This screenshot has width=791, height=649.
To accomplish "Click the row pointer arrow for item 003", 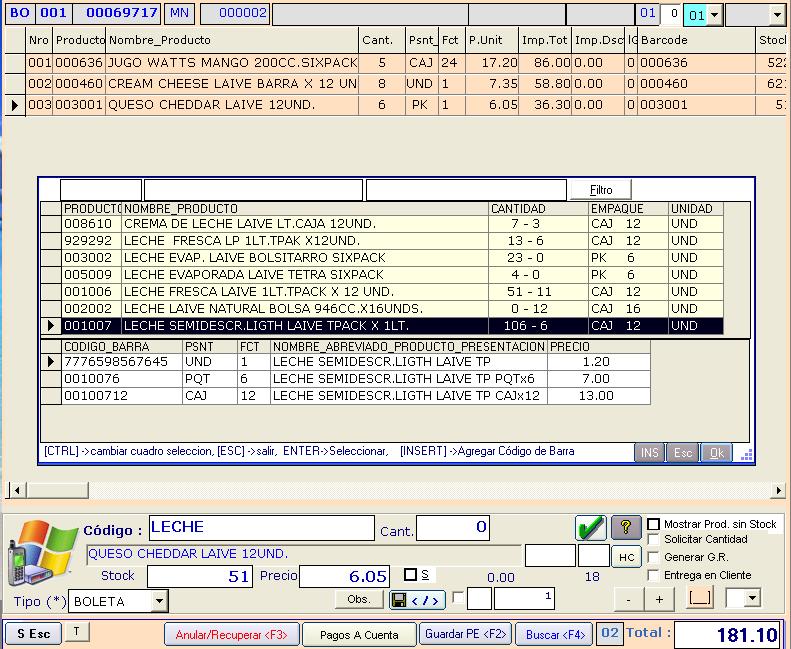I will [15, 105].
